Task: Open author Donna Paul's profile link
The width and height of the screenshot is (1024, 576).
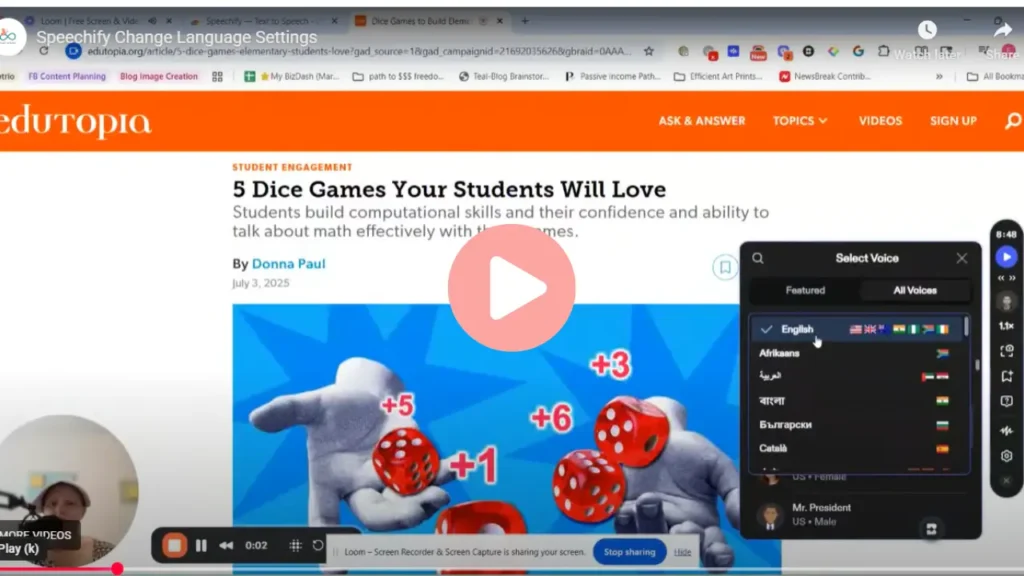Action: coord(289,264)
